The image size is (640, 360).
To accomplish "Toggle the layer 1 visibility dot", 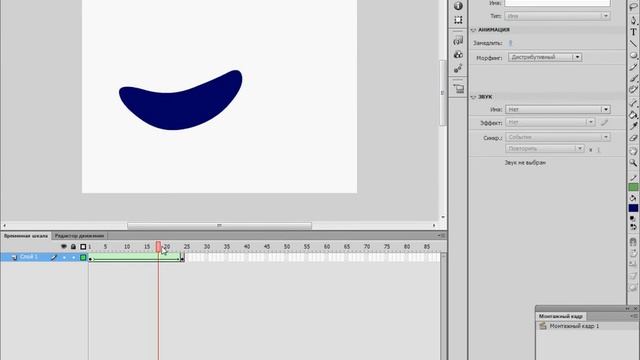I will tap(64, 257).
